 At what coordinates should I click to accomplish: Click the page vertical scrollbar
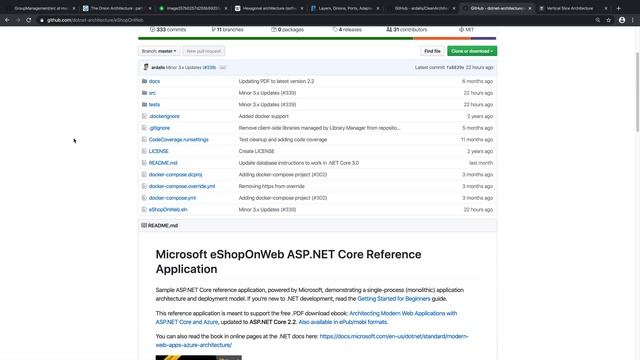coord(637,92)
